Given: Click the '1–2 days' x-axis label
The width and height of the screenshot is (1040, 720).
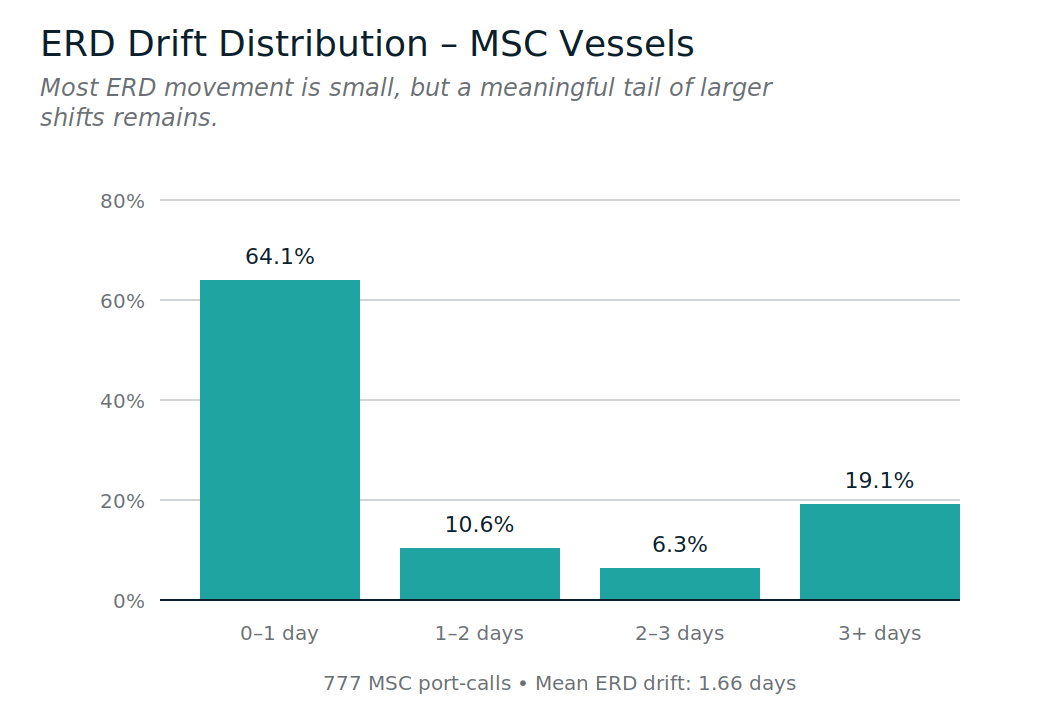Looking at the screenshot, I should click(480, 634).
